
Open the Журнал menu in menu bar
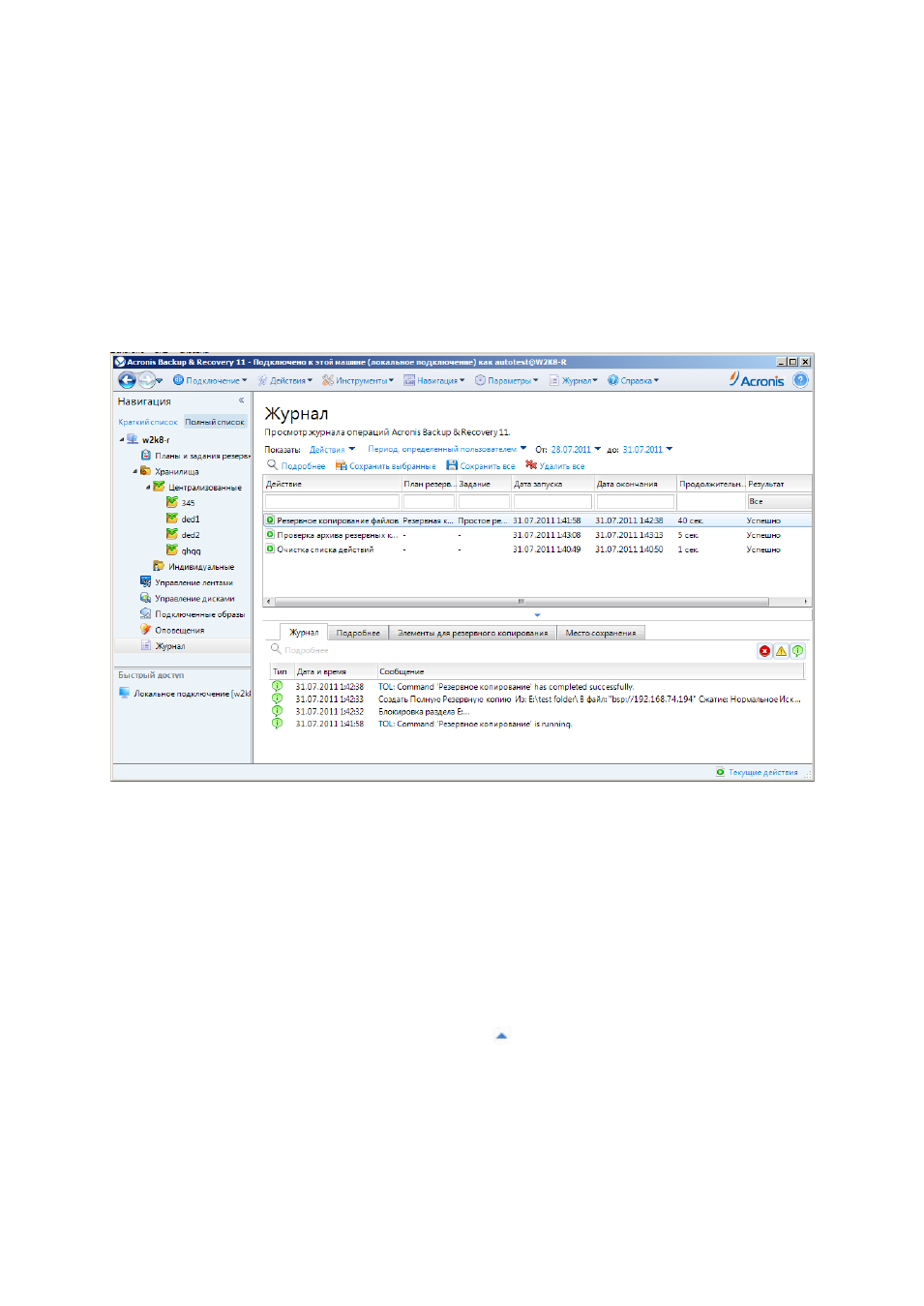tap(574, 380)
